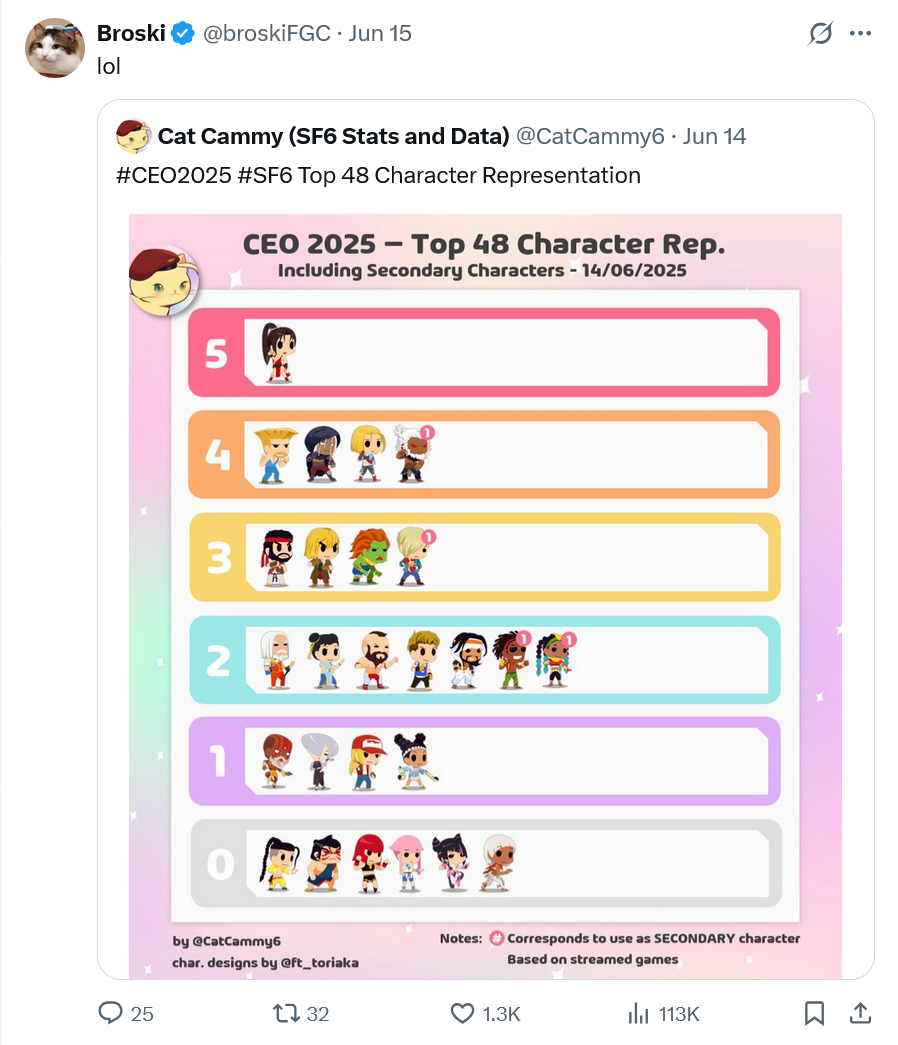Click the repost arrows icon
898x1045 pixels.
(x=286, y=1014)
